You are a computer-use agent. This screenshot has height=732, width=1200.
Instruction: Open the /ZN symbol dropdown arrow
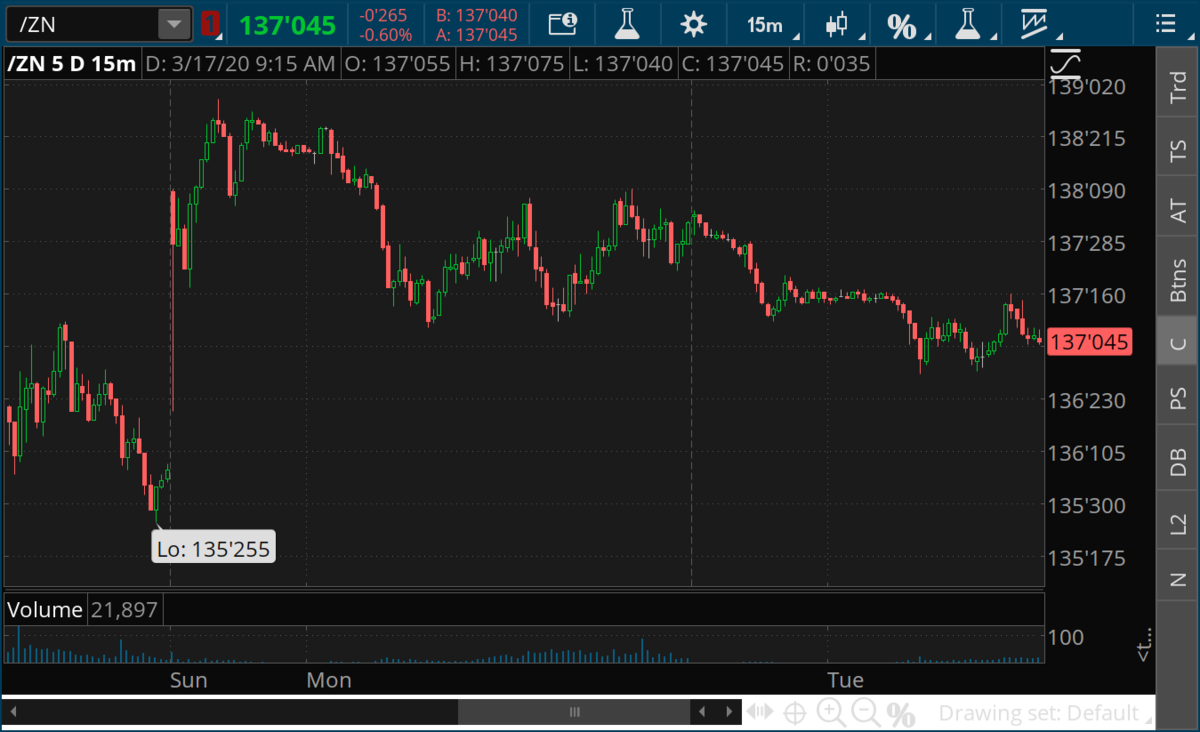tap(174, 24)
